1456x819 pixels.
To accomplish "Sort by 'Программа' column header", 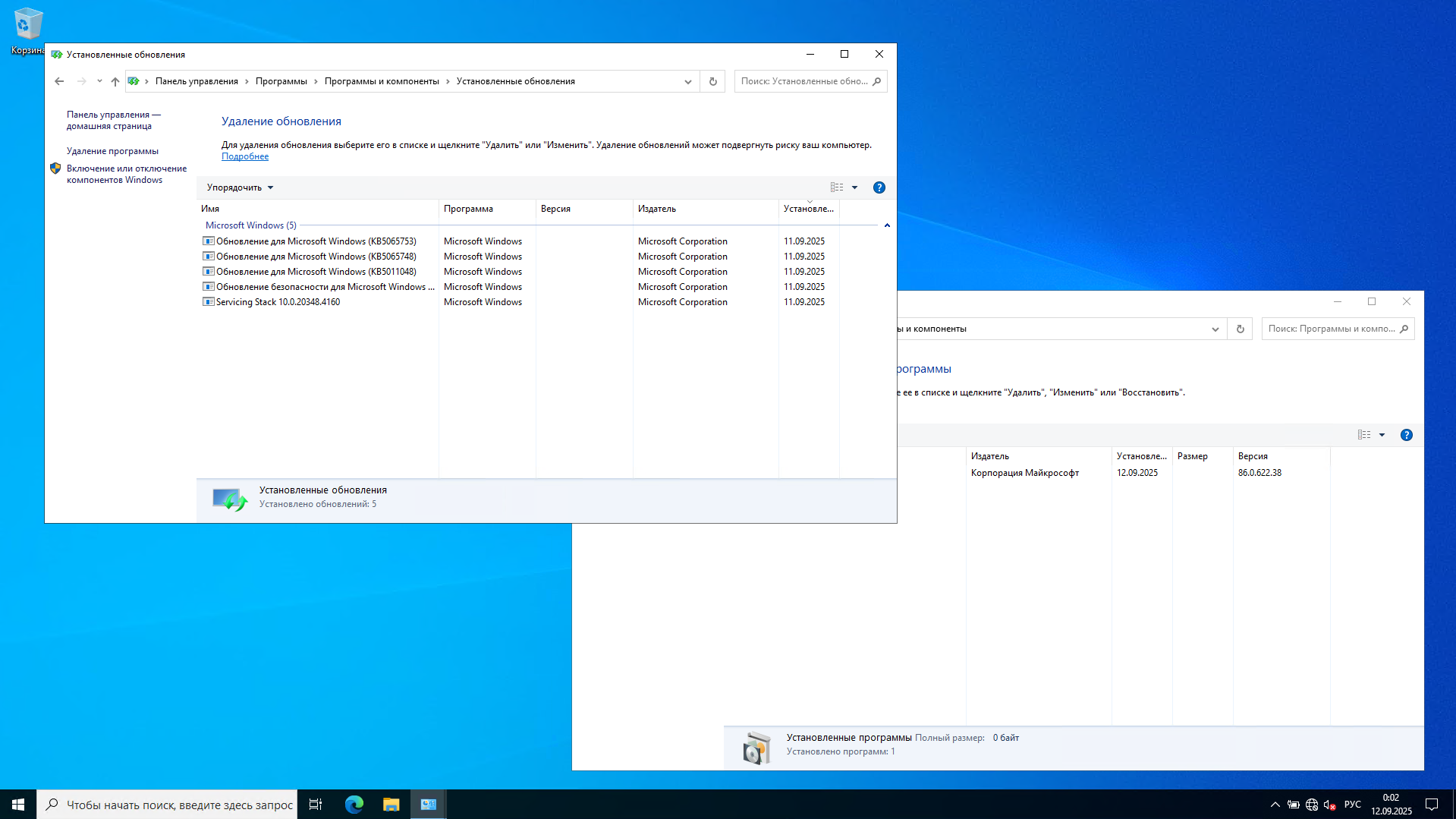I will point(487,209).
